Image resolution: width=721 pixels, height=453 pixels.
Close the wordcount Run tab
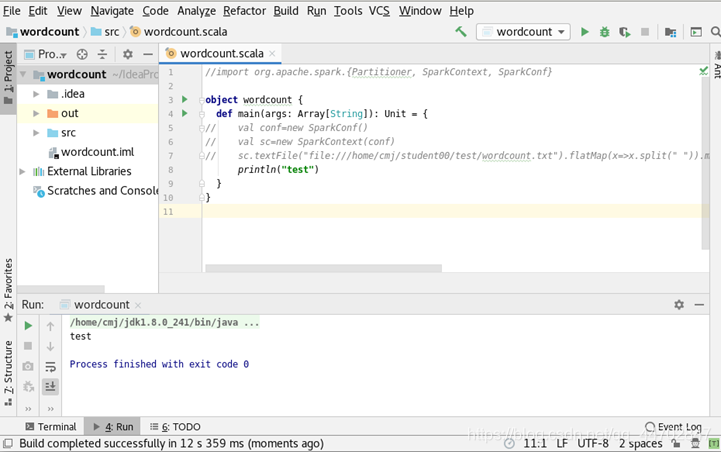(x=138, y=305)
